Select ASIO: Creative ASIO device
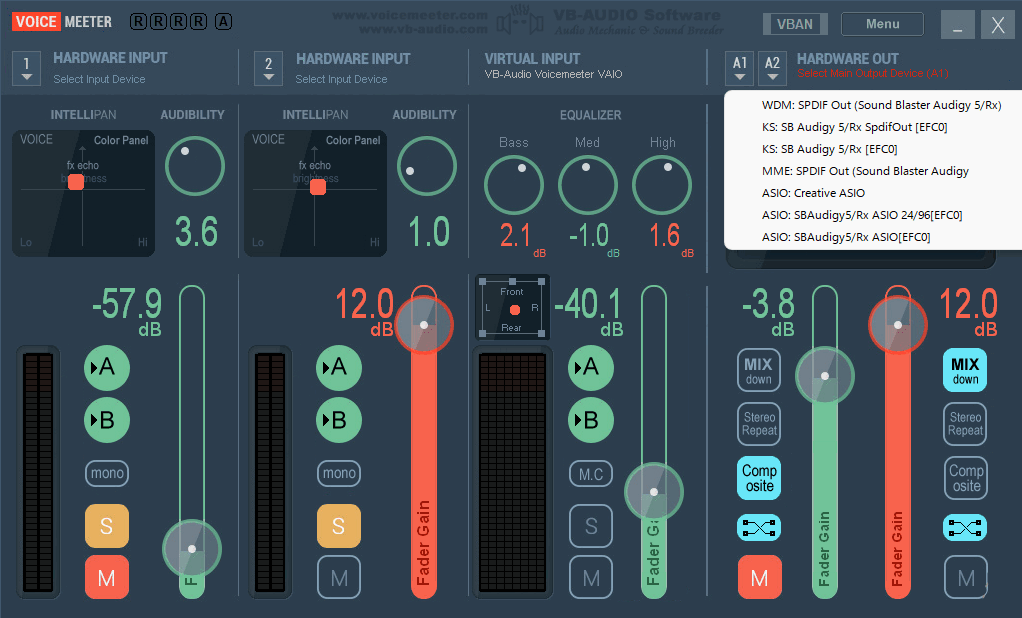1022x618 pixels. tap(813, 193)
